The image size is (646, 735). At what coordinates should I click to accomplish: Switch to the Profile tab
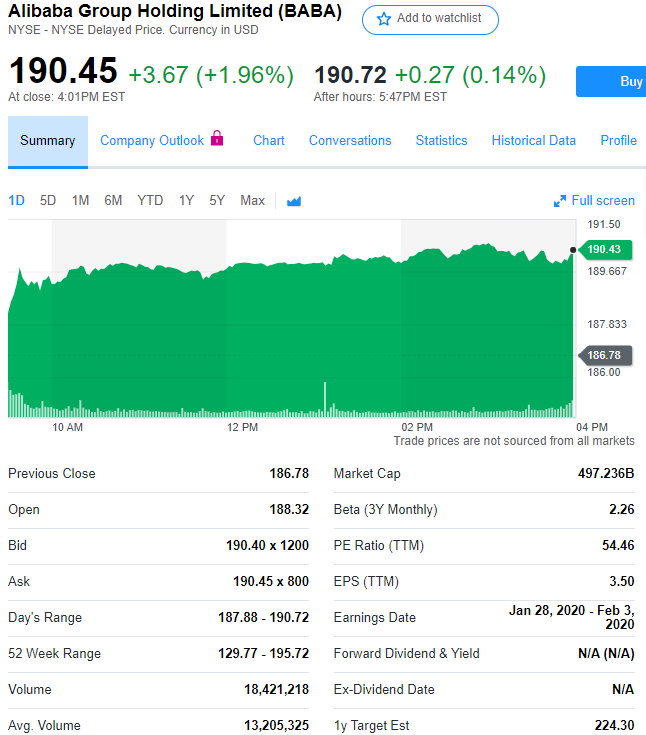(619, 141)
